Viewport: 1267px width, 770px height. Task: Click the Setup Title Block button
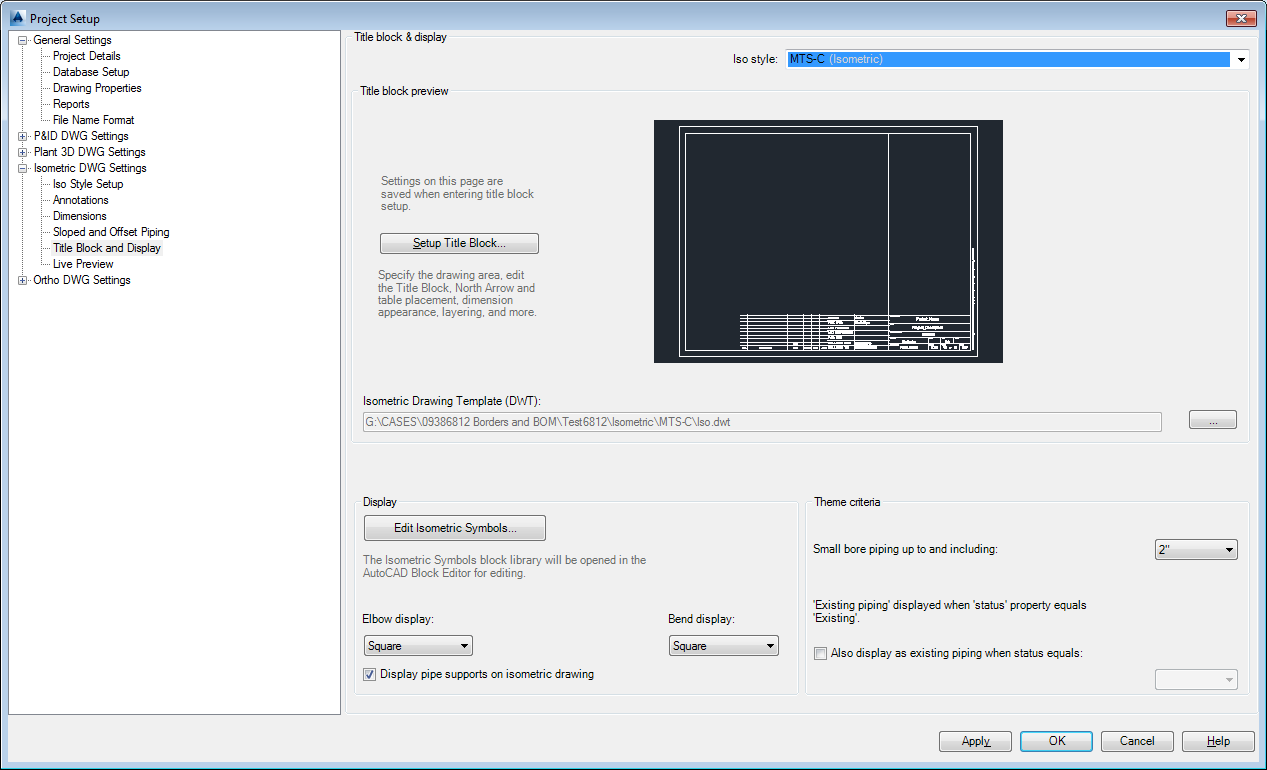[x=458, y=243]
